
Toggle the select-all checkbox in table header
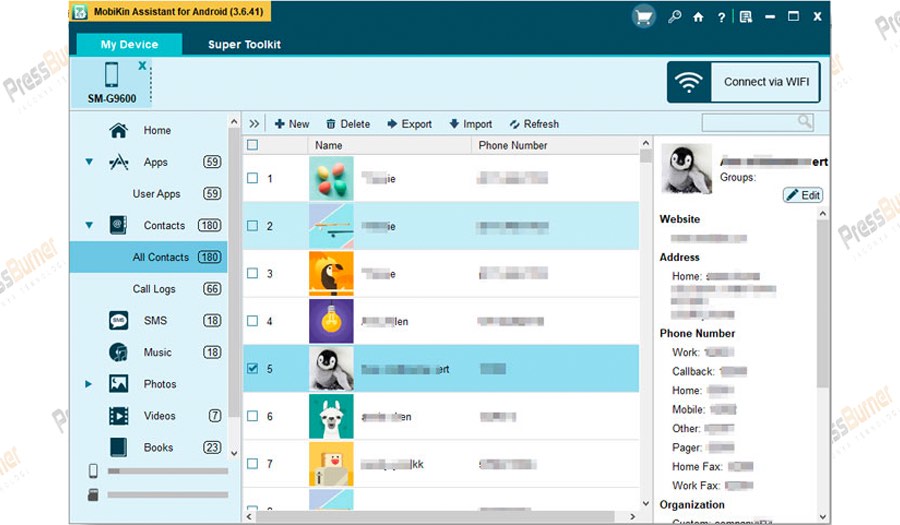coord(252,145)
